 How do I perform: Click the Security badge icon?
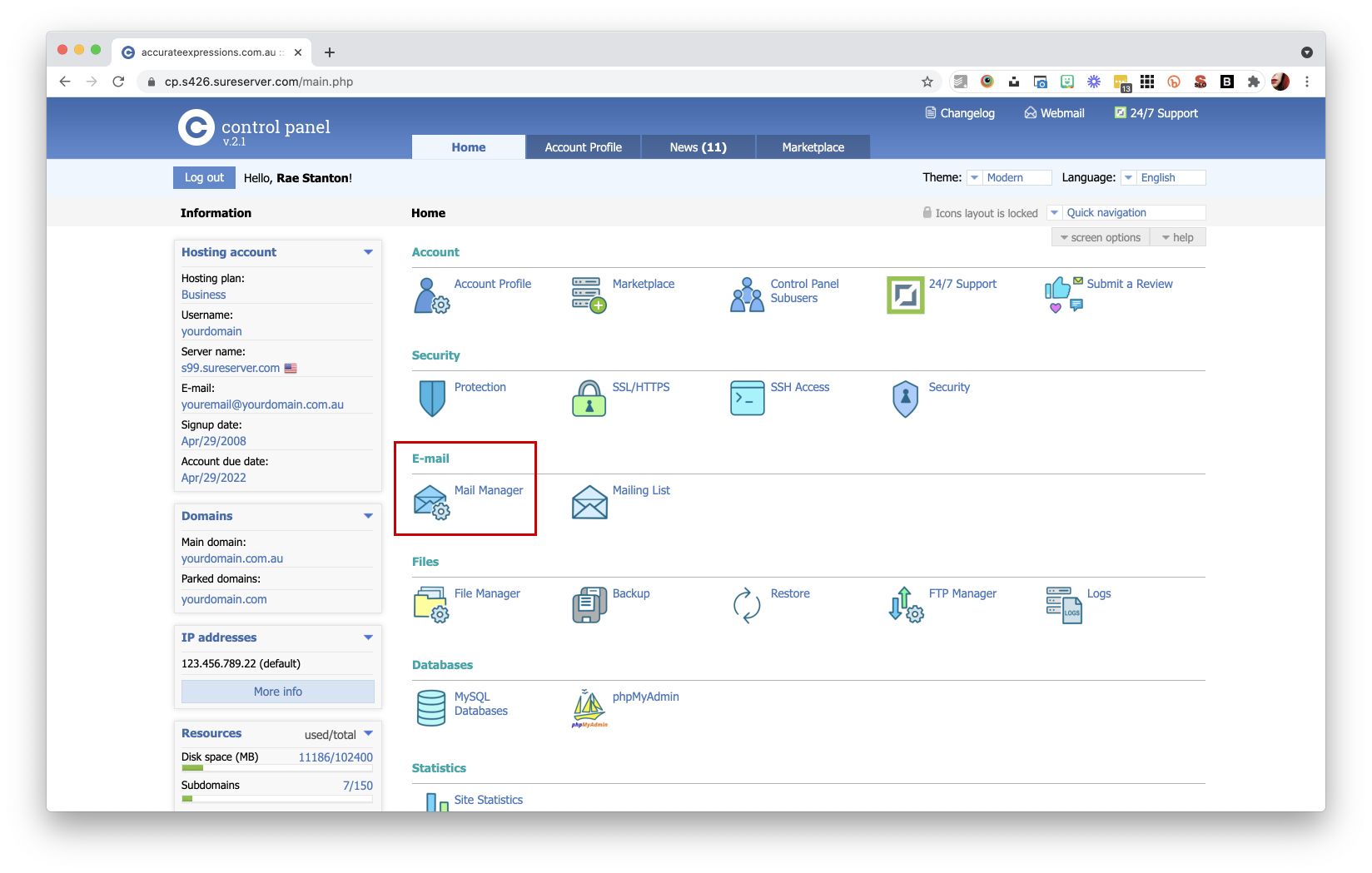click(x=905, y=399)
